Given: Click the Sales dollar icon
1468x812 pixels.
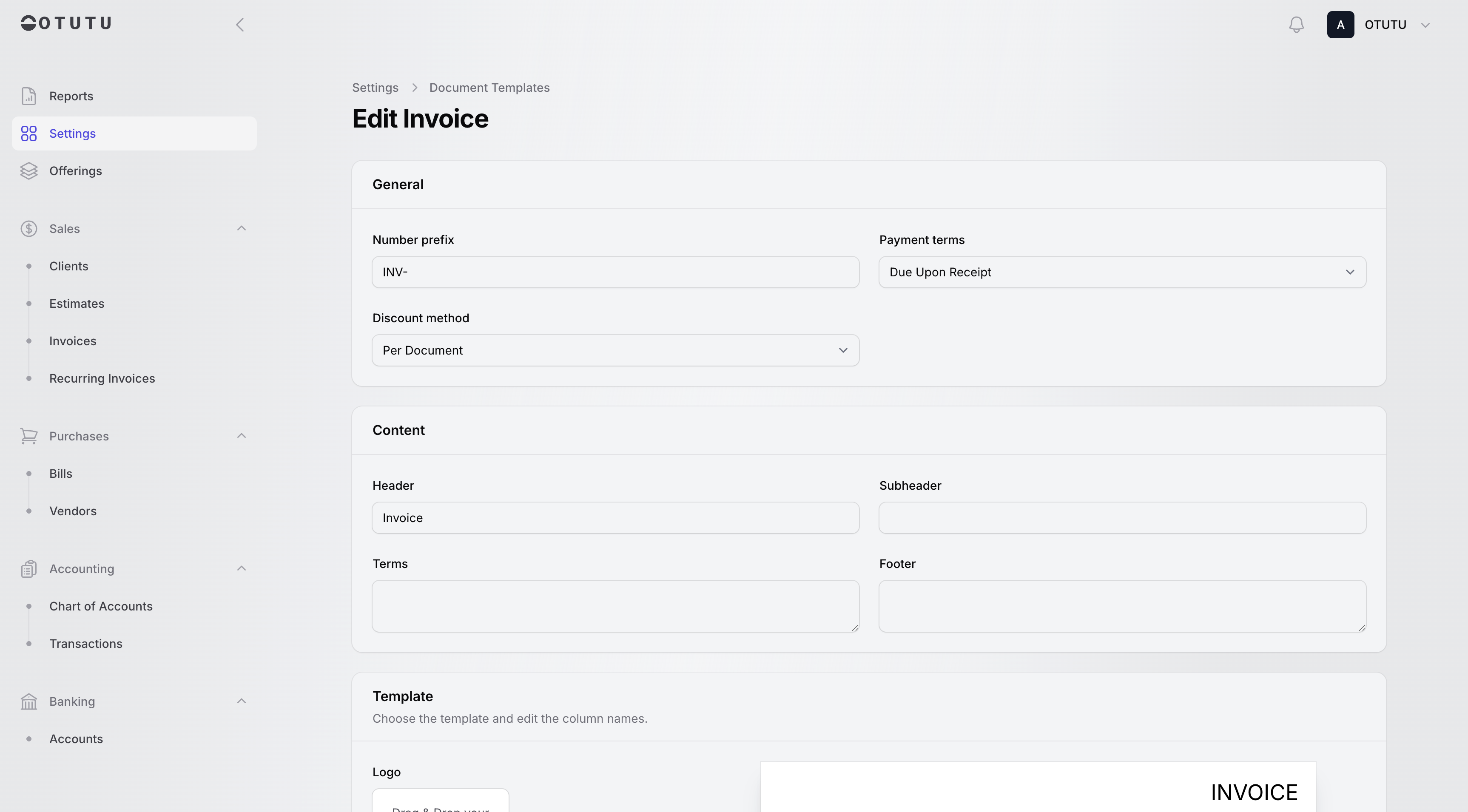Looking at the screenshot, I should point(28,228).
